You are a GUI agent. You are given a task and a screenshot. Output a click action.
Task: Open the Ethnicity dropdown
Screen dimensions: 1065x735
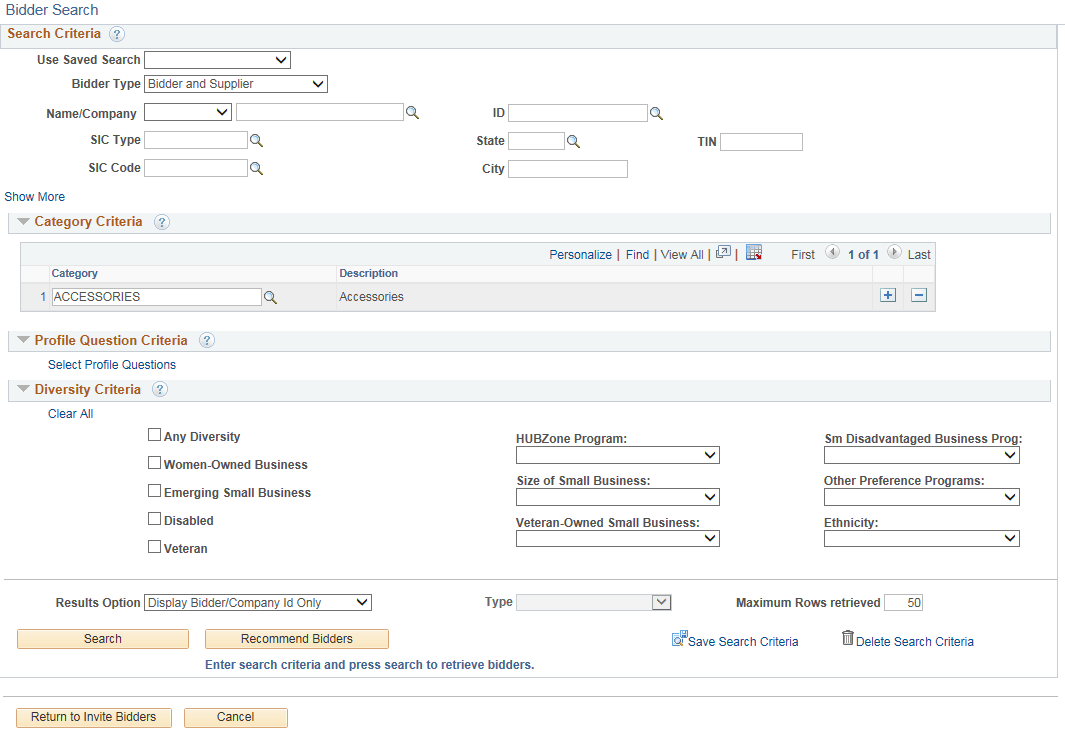pyautogui.click(x=921, y=538)
